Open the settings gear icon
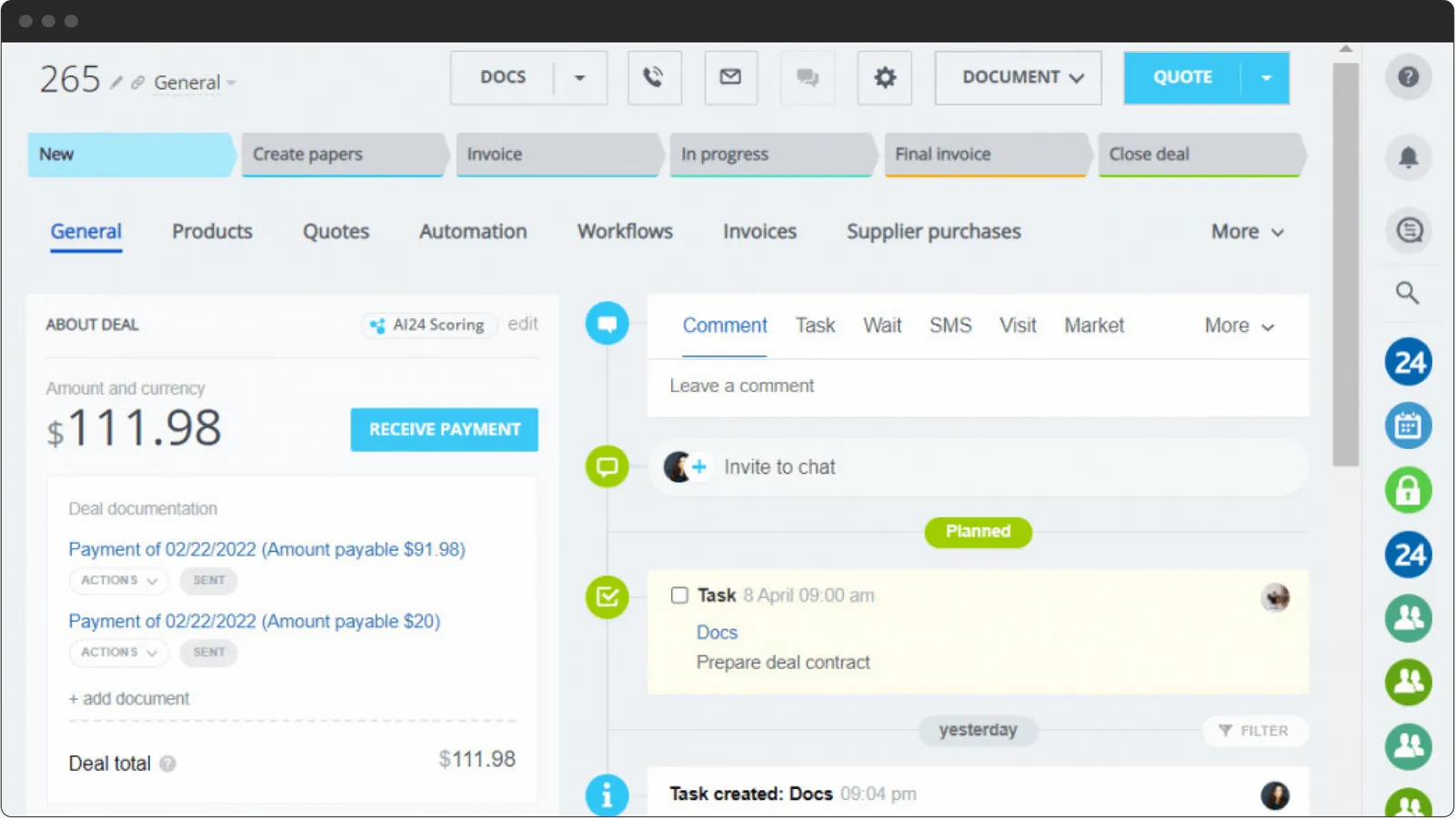This screenshot has height=819, width=1456. pyautogui.click(x=883, y=77)
